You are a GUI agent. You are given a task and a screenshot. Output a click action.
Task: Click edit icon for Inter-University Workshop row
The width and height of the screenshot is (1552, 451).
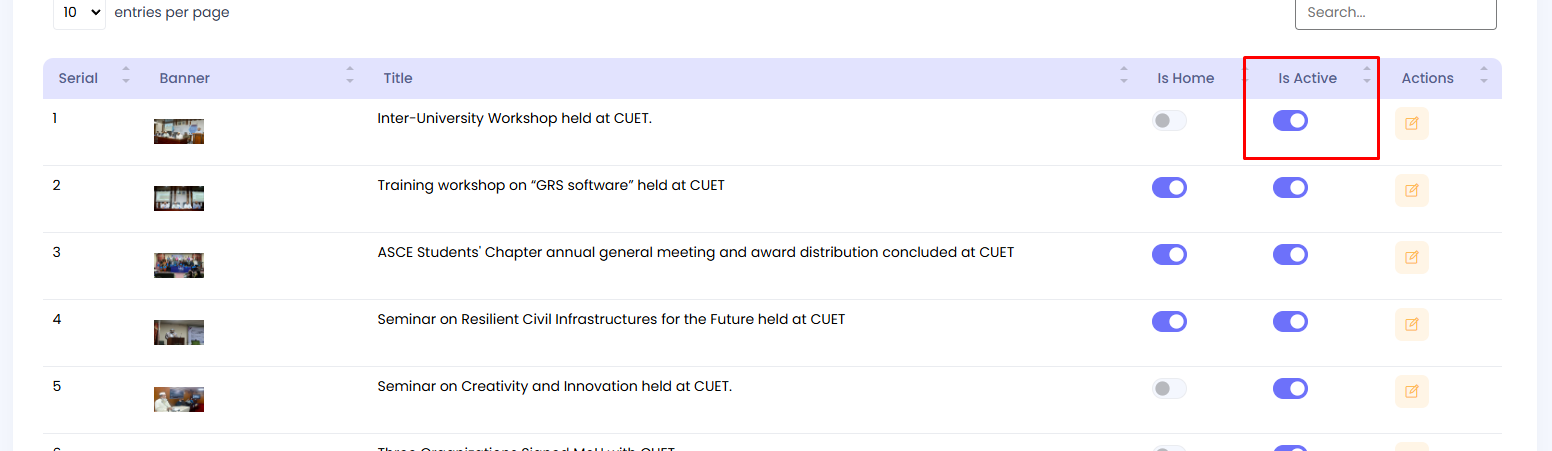coord(1411,124)
